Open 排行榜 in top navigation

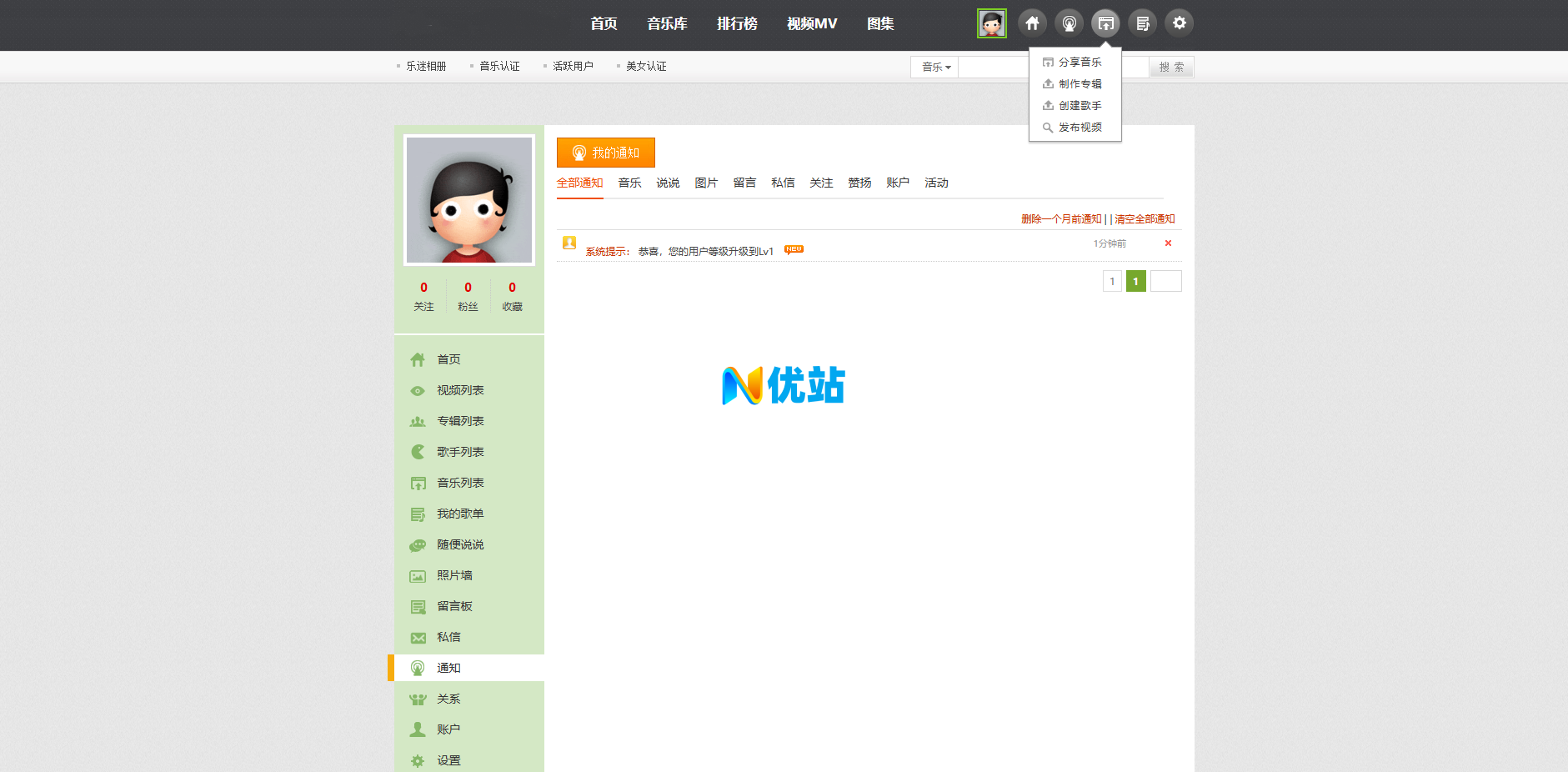[737, 23]
